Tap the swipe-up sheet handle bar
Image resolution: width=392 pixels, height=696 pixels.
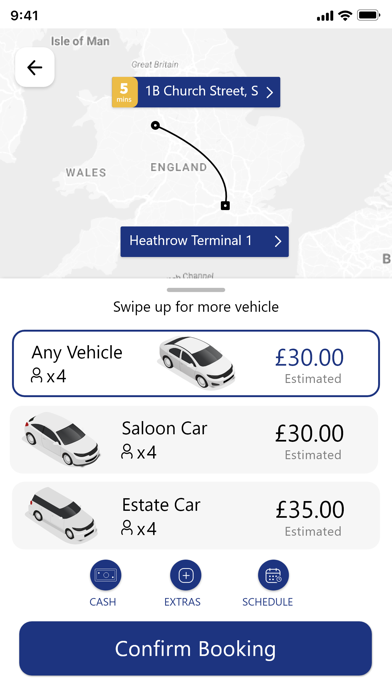click(196, 290)
